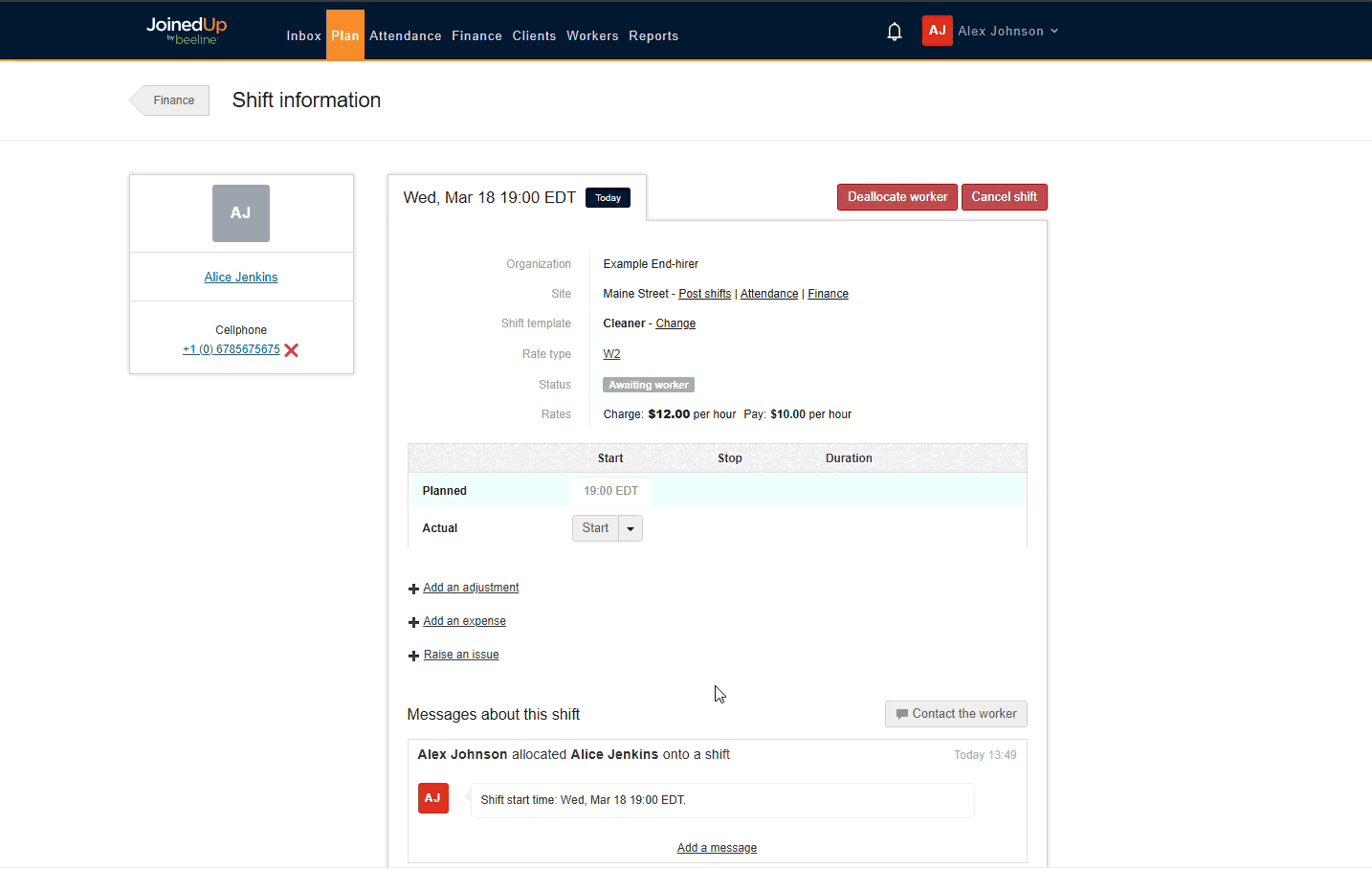Open the Post shifts link for Maine Street
This screenshot has height=869, width=1372.
tap(704, 294)
